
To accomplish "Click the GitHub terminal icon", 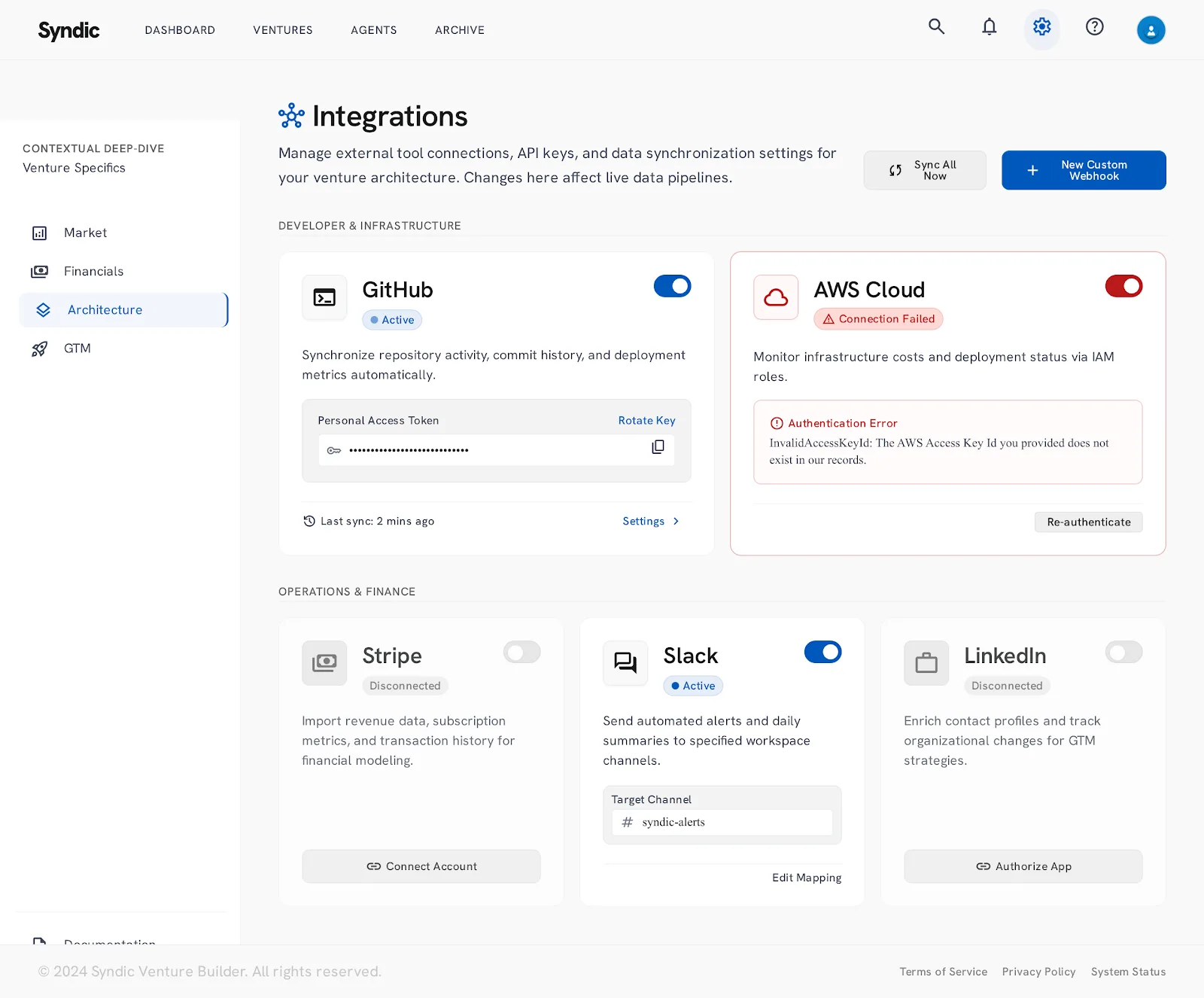I will click(x=324, y=297).
